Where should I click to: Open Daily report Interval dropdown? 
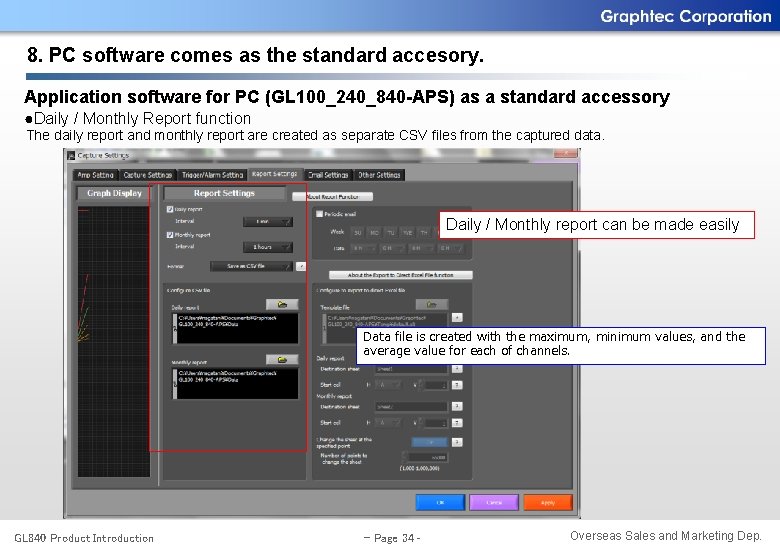point(268,222)
